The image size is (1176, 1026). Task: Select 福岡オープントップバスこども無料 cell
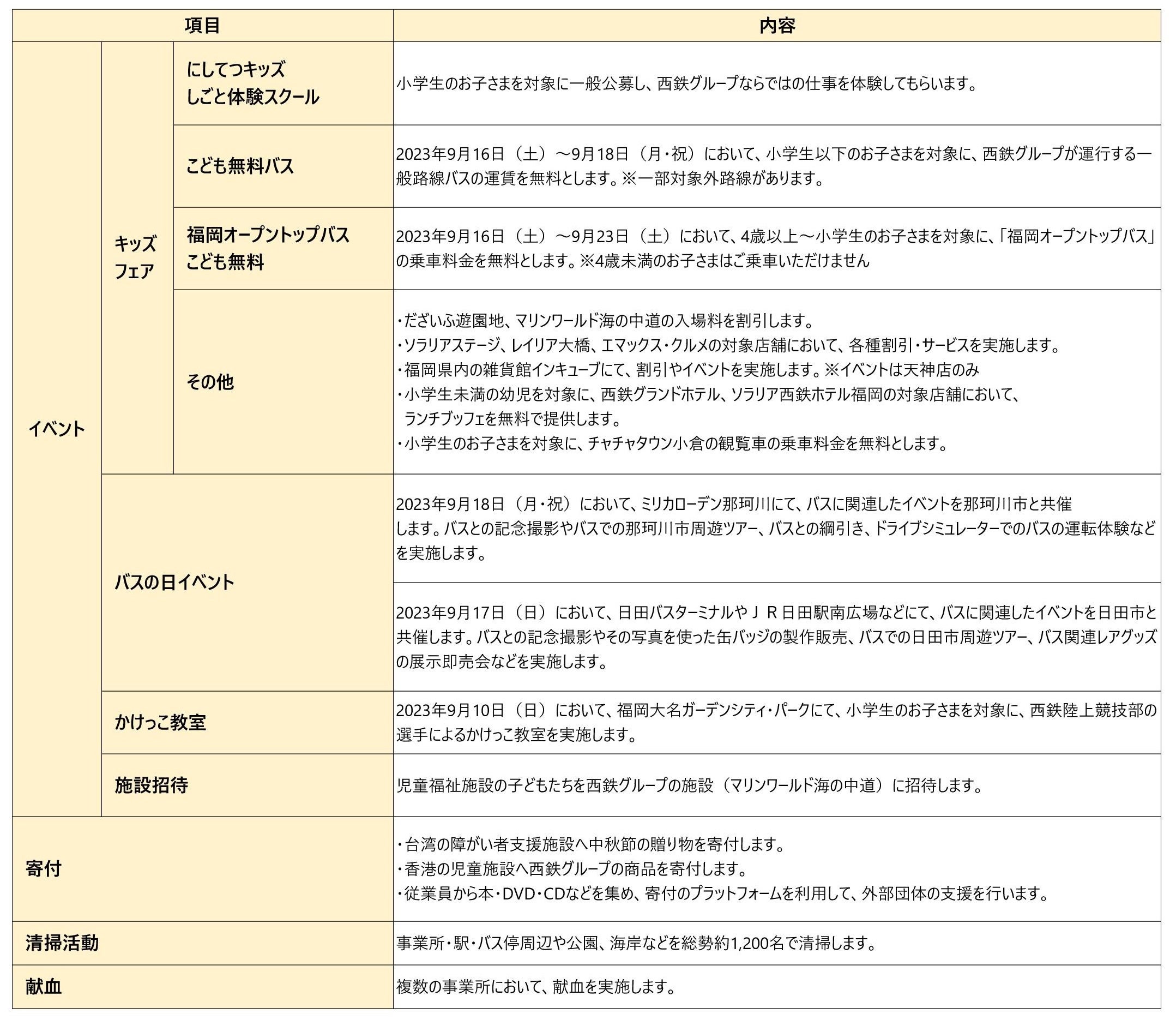[x=267, y=249]
